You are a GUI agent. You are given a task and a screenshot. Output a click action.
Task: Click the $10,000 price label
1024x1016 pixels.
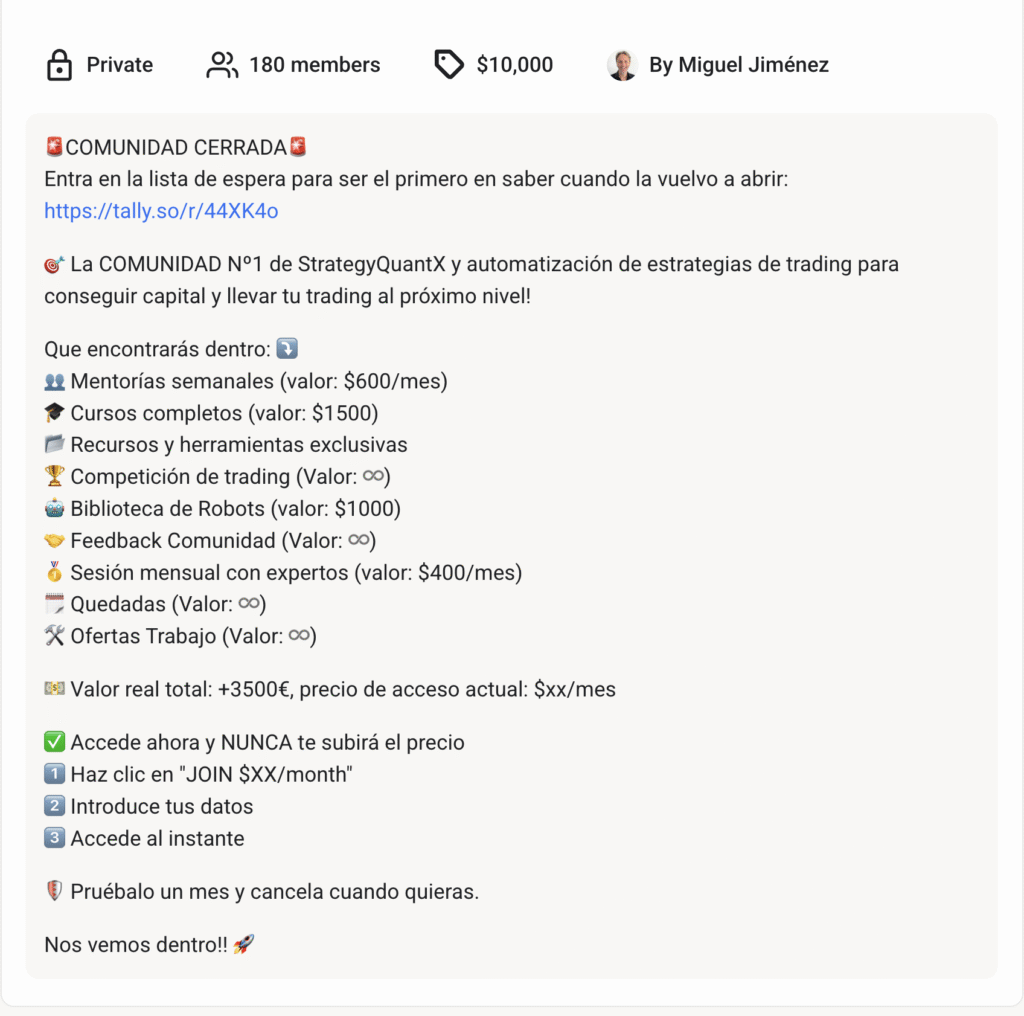pos(514,66)
